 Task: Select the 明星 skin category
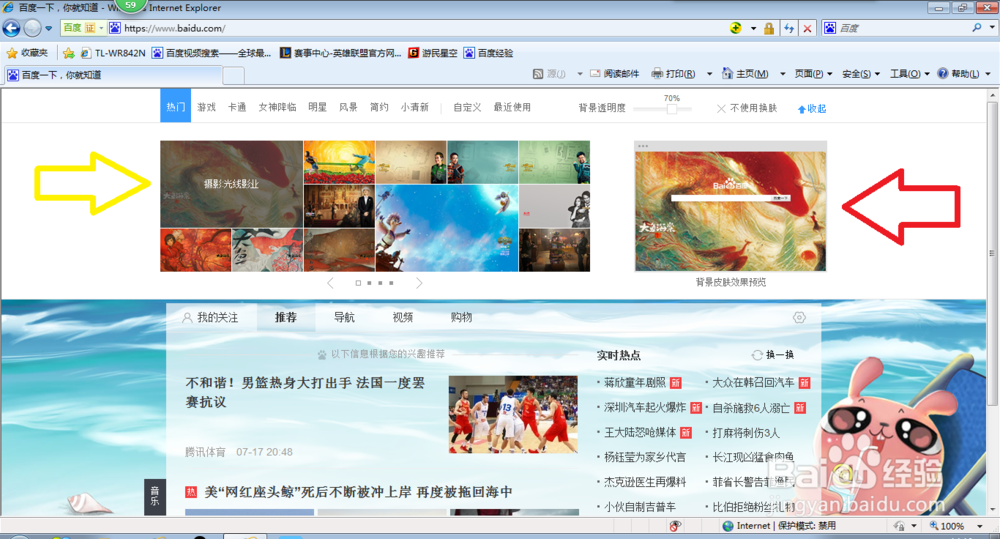click(318, 107)
